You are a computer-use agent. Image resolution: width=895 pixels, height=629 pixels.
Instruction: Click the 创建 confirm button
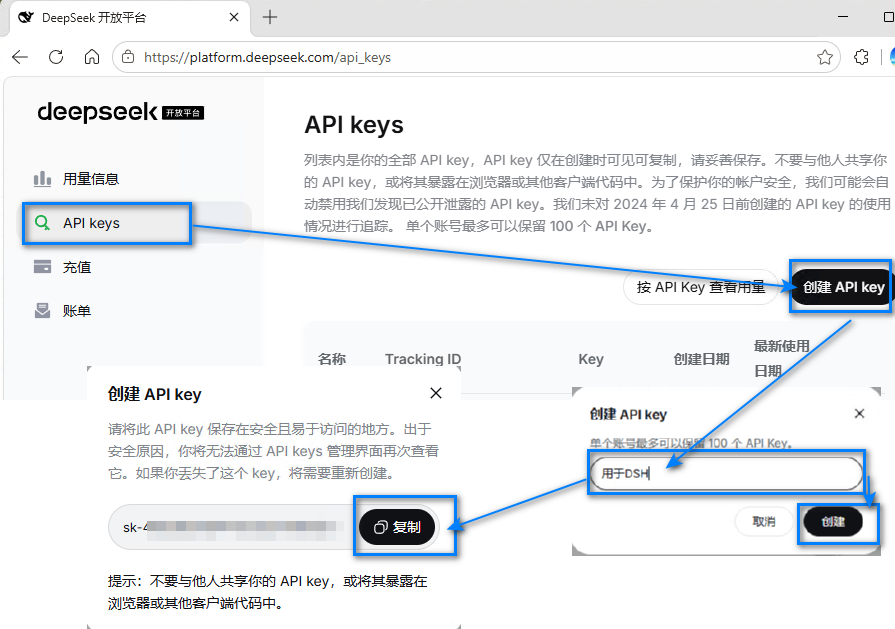coord(833,521)
